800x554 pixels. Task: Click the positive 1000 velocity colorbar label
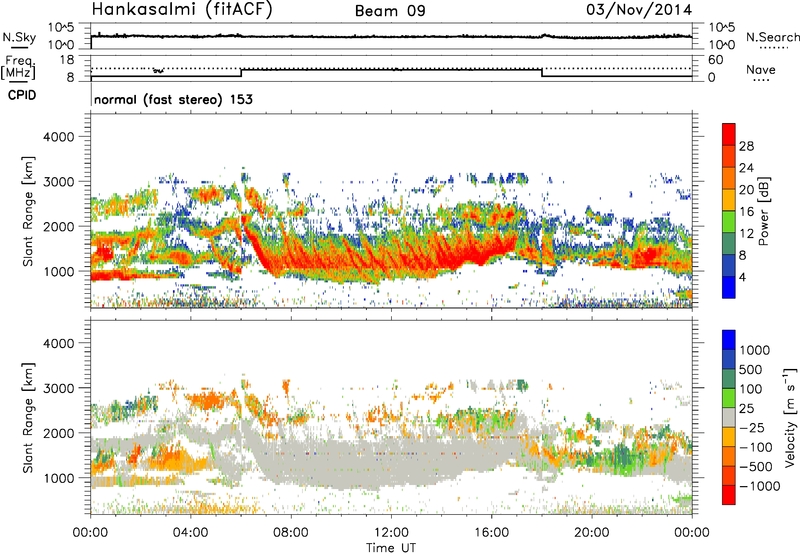[755, 350]
